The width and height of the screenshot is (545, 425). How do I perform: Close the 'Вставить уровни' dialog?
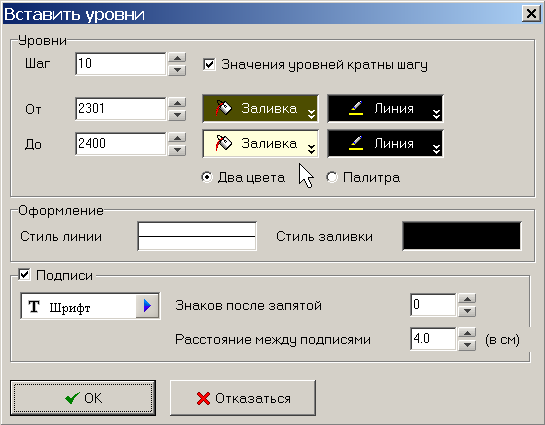[531, 14]
